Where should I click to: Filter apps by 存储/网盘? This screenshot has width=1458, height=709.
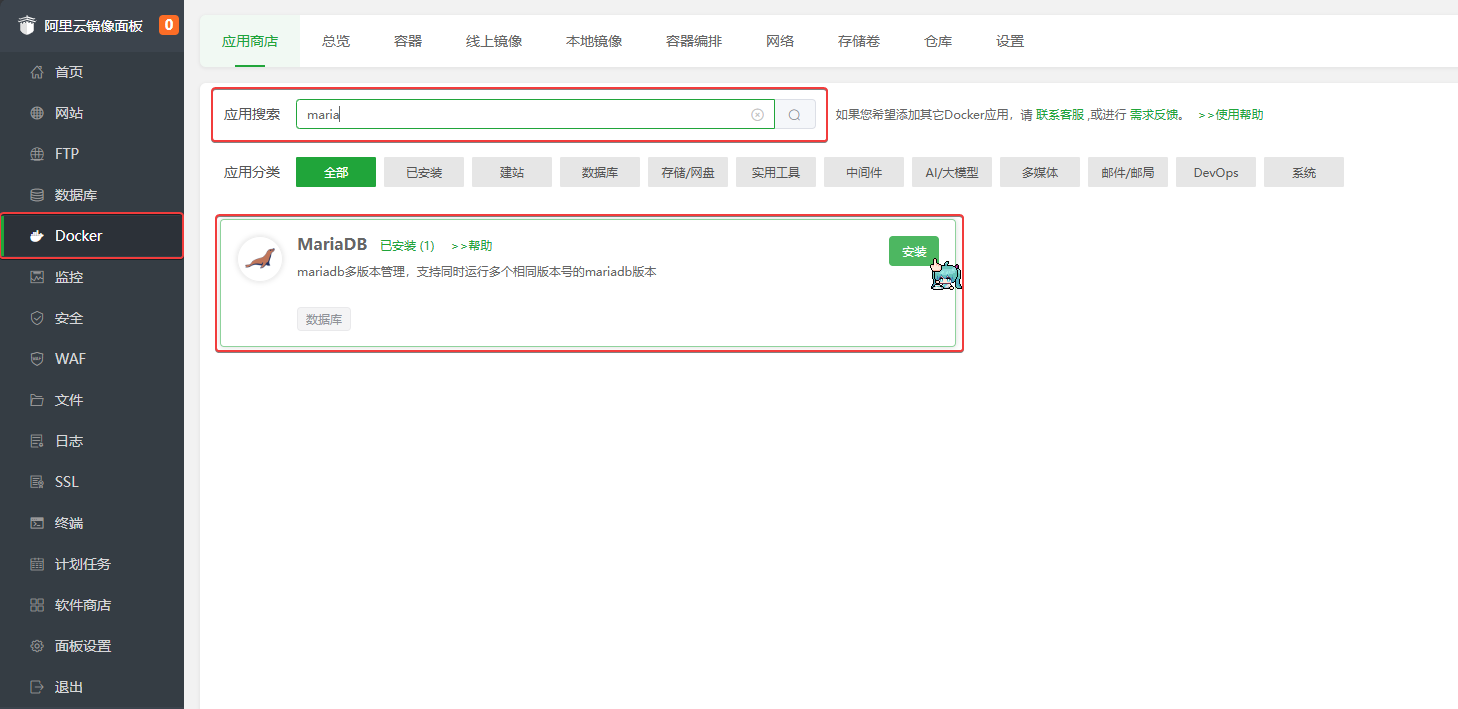coord(688,172)
